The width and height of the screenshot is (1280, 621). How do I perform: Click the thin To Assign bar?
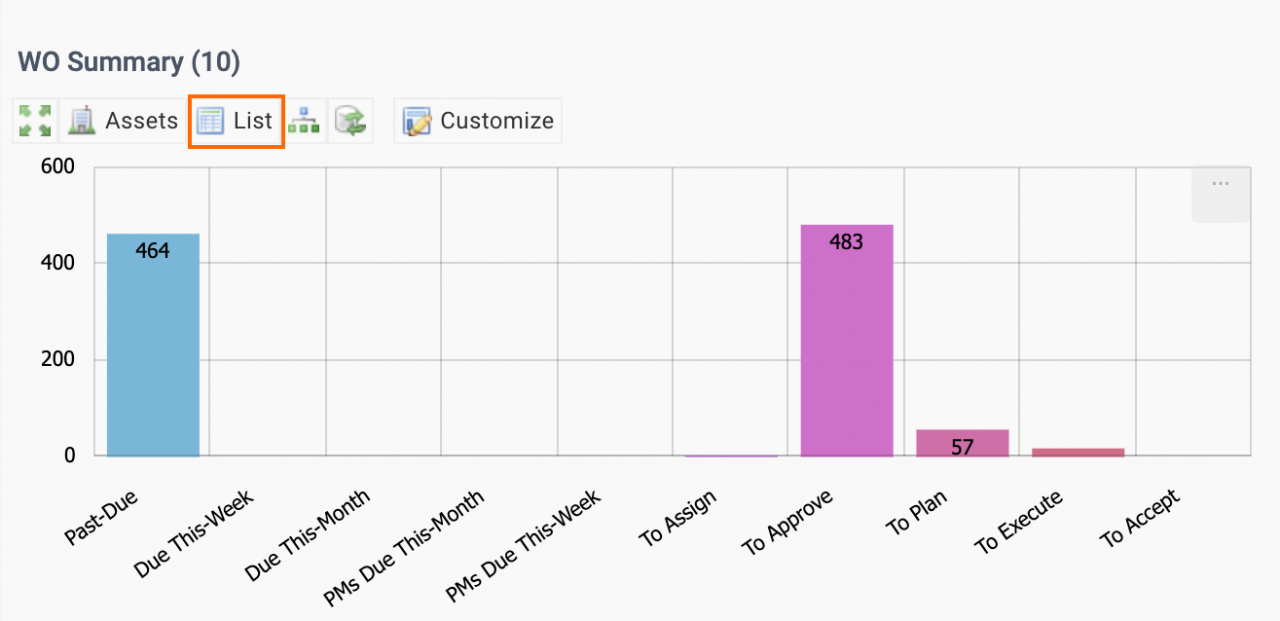[x=731, y=456]
